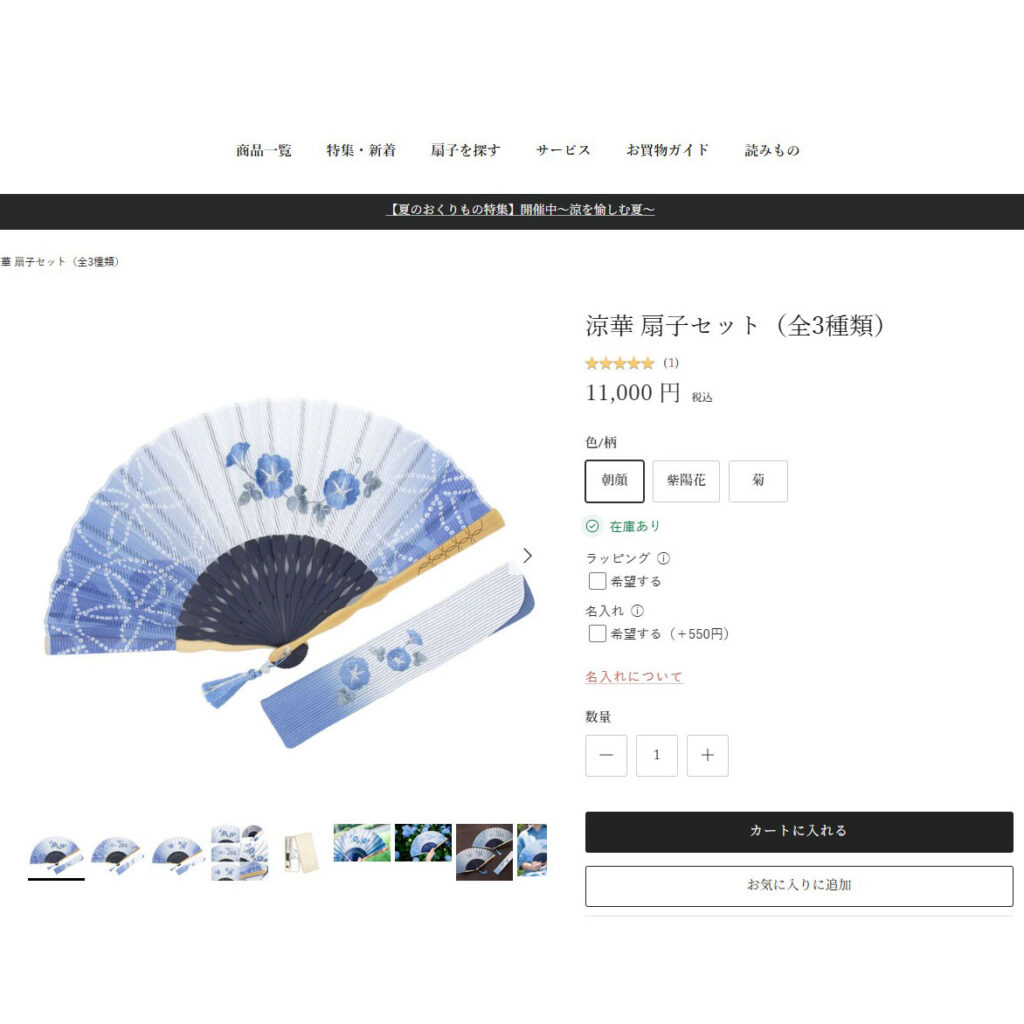Open the お買物ガイド menu item

(667, 150)
